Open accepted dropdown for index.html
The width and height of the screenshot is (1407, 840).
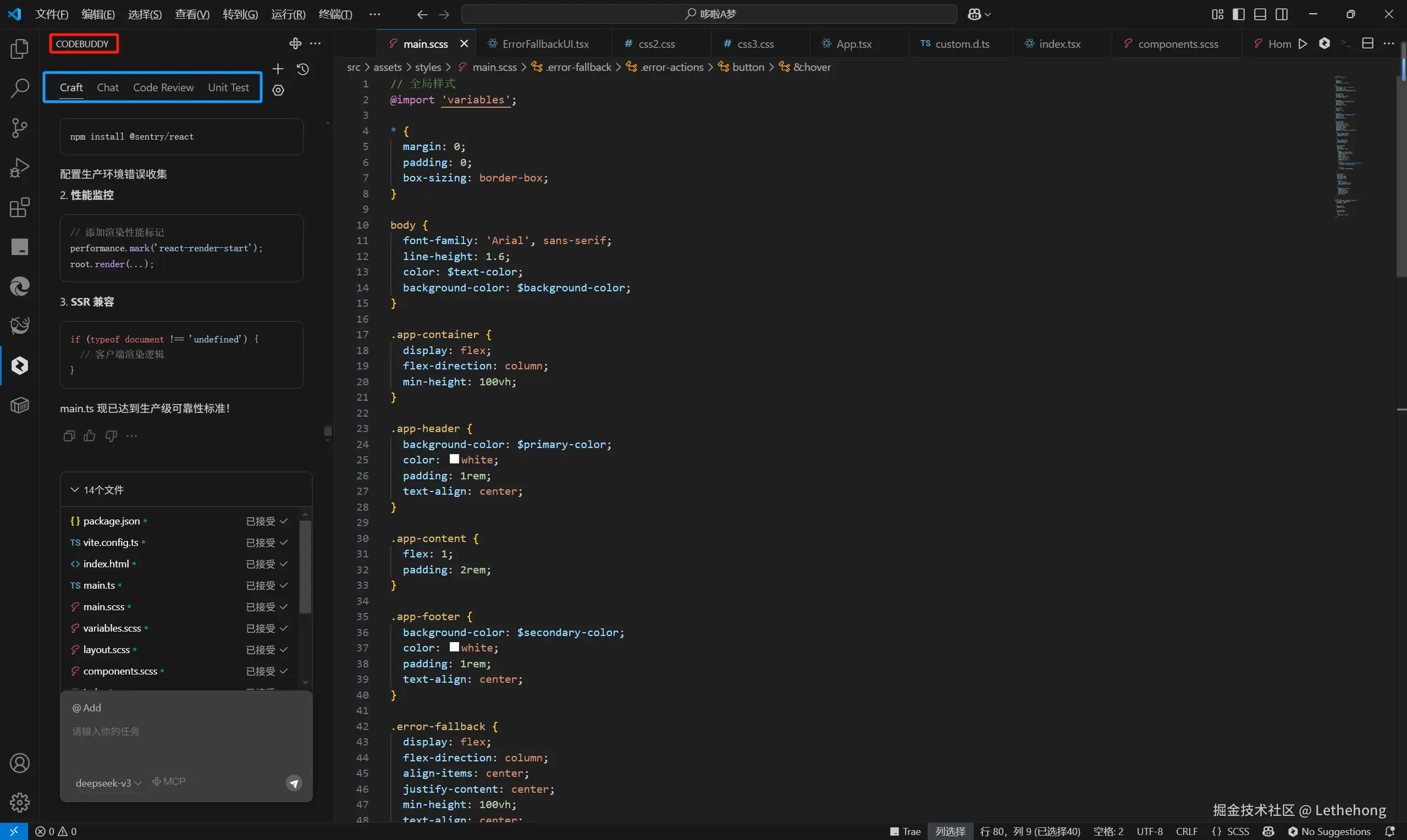[x=267, y=565]
